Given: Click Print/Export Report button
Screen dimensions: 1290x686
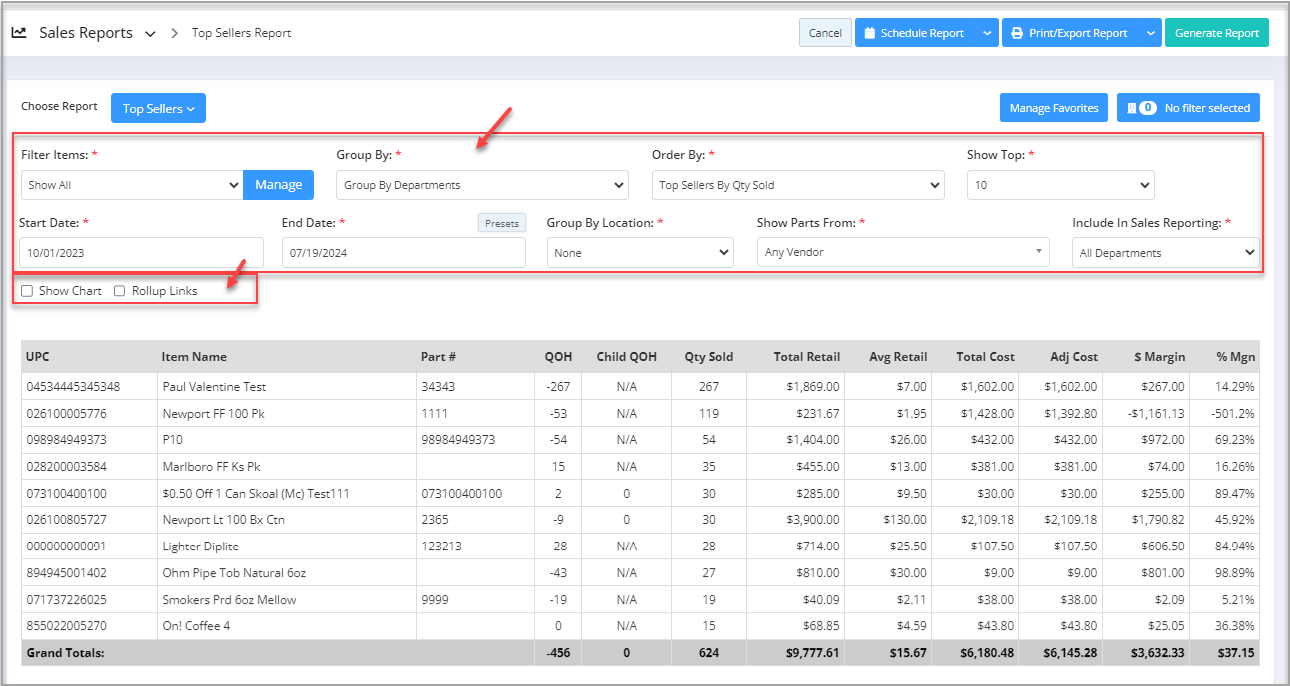Looking at the screenshot, I should point(1069,33).
